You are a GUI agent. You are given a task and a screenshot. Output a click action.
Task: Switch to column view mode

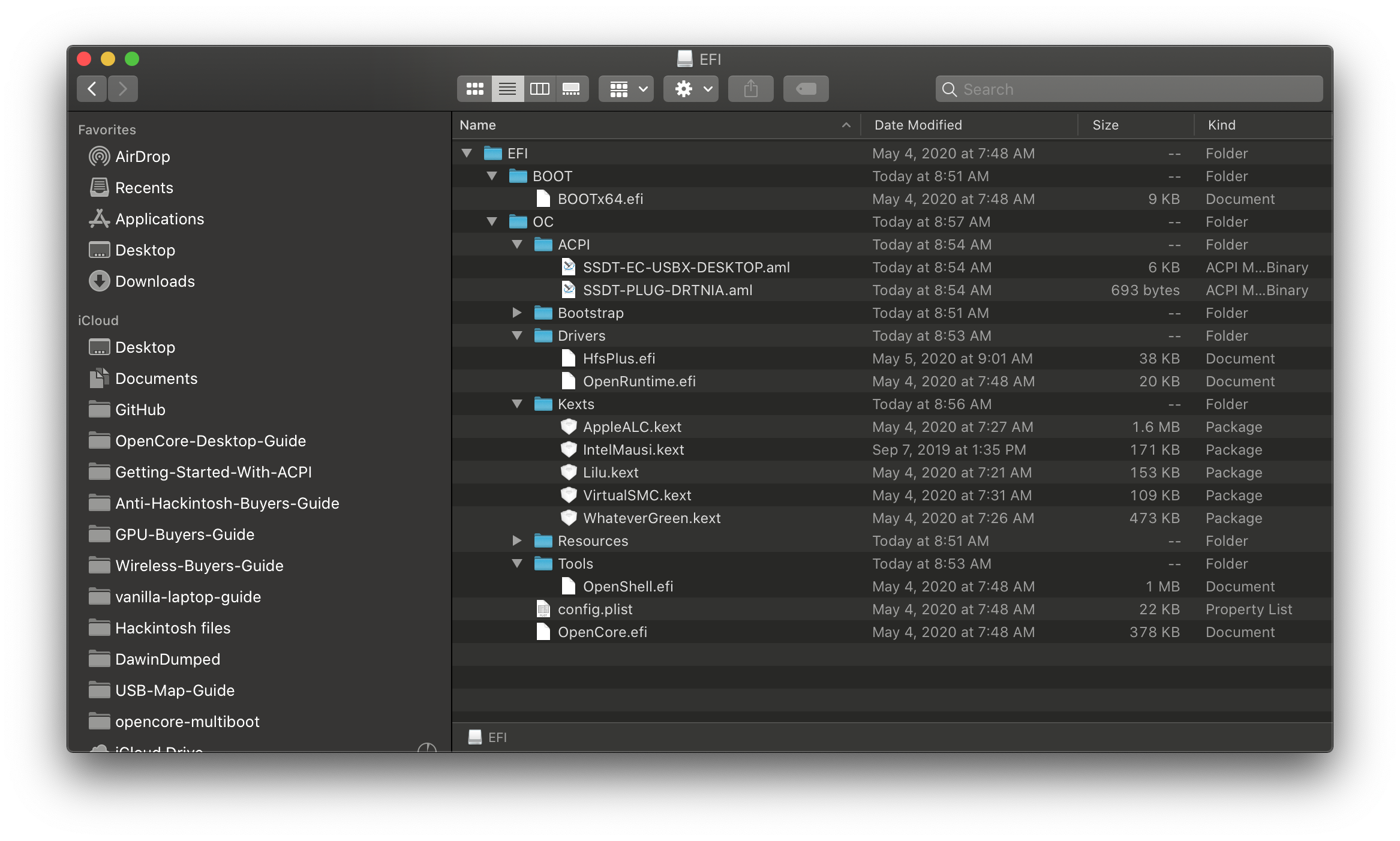click(x=539, y=89)
